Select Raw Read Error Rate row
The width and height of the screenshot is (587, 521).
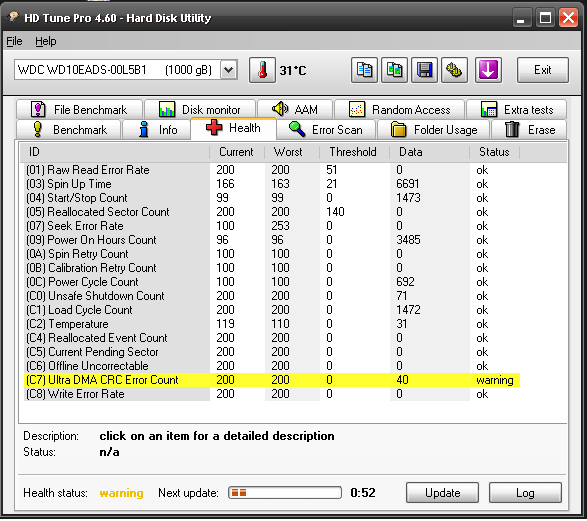point(272,170)
